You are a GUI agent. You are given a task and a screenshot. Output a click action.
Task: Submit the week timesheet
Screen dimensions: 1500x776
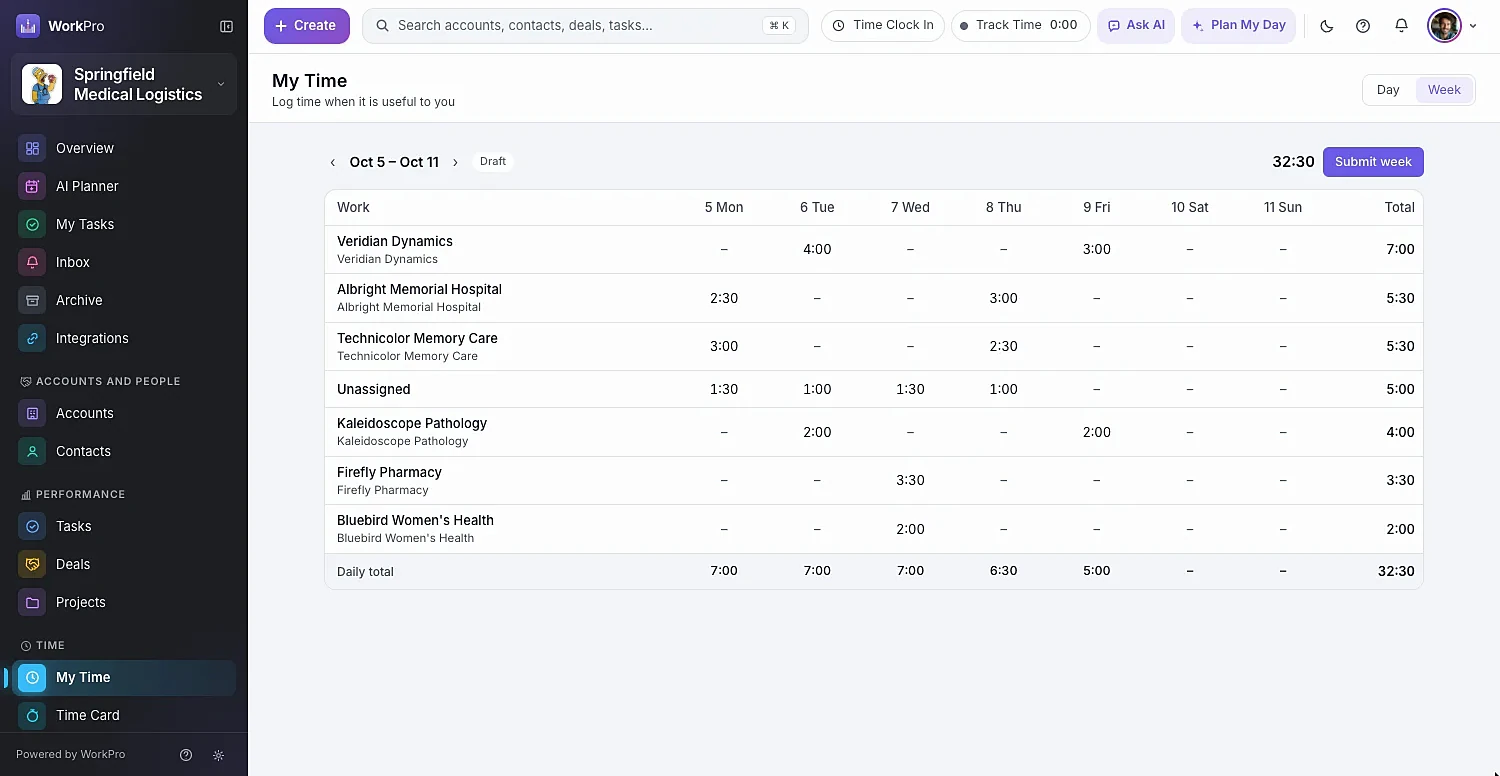tap(1373, 162)
